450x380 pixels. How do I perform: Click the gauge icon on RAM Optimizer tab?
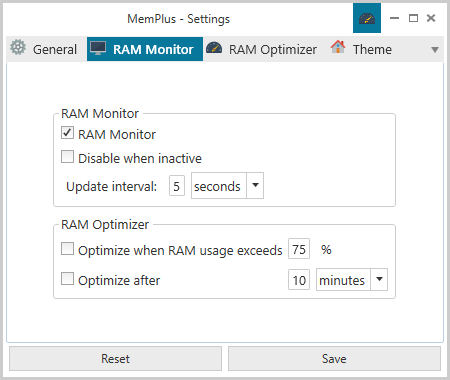(214, 48)
